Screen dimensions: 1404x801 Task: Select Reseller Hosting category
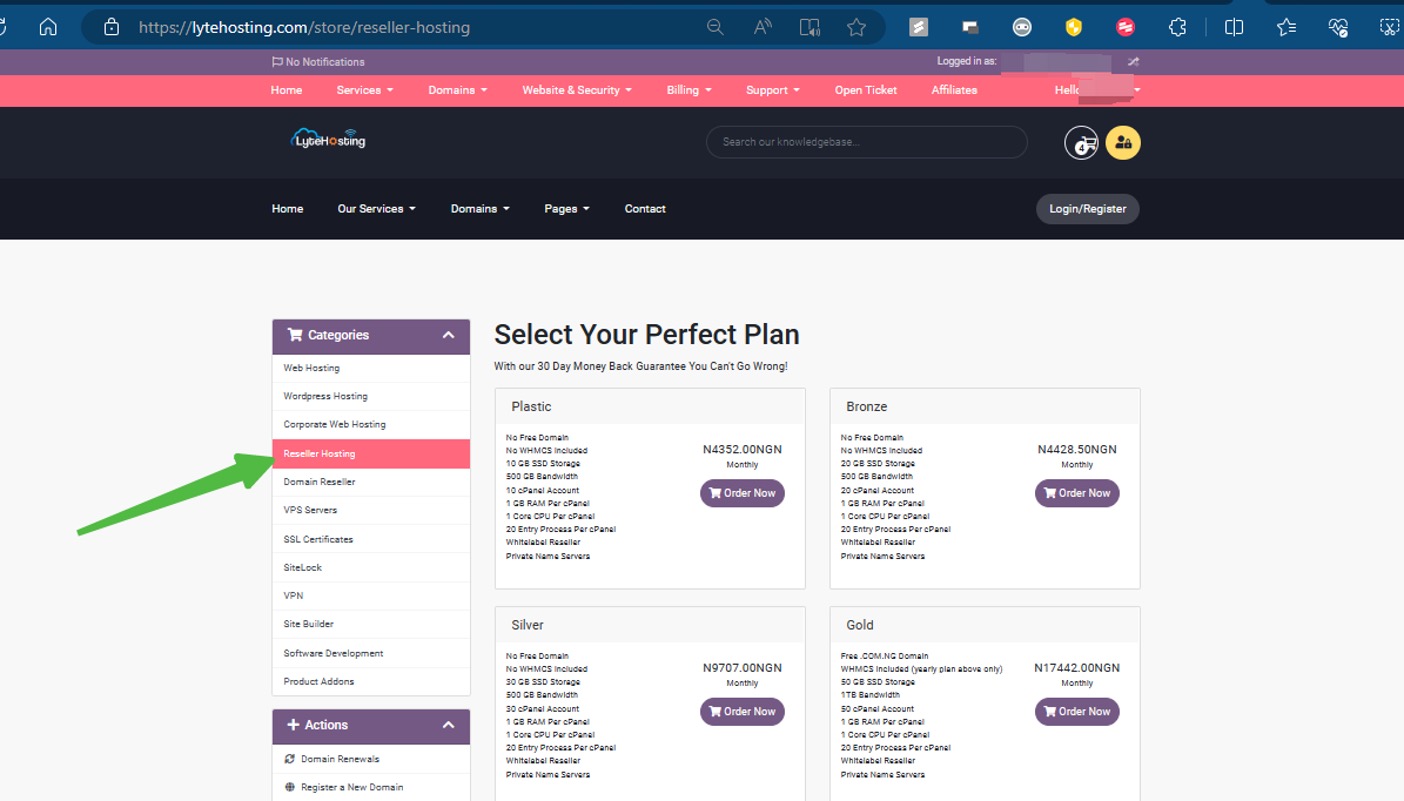tap(371, 454)
